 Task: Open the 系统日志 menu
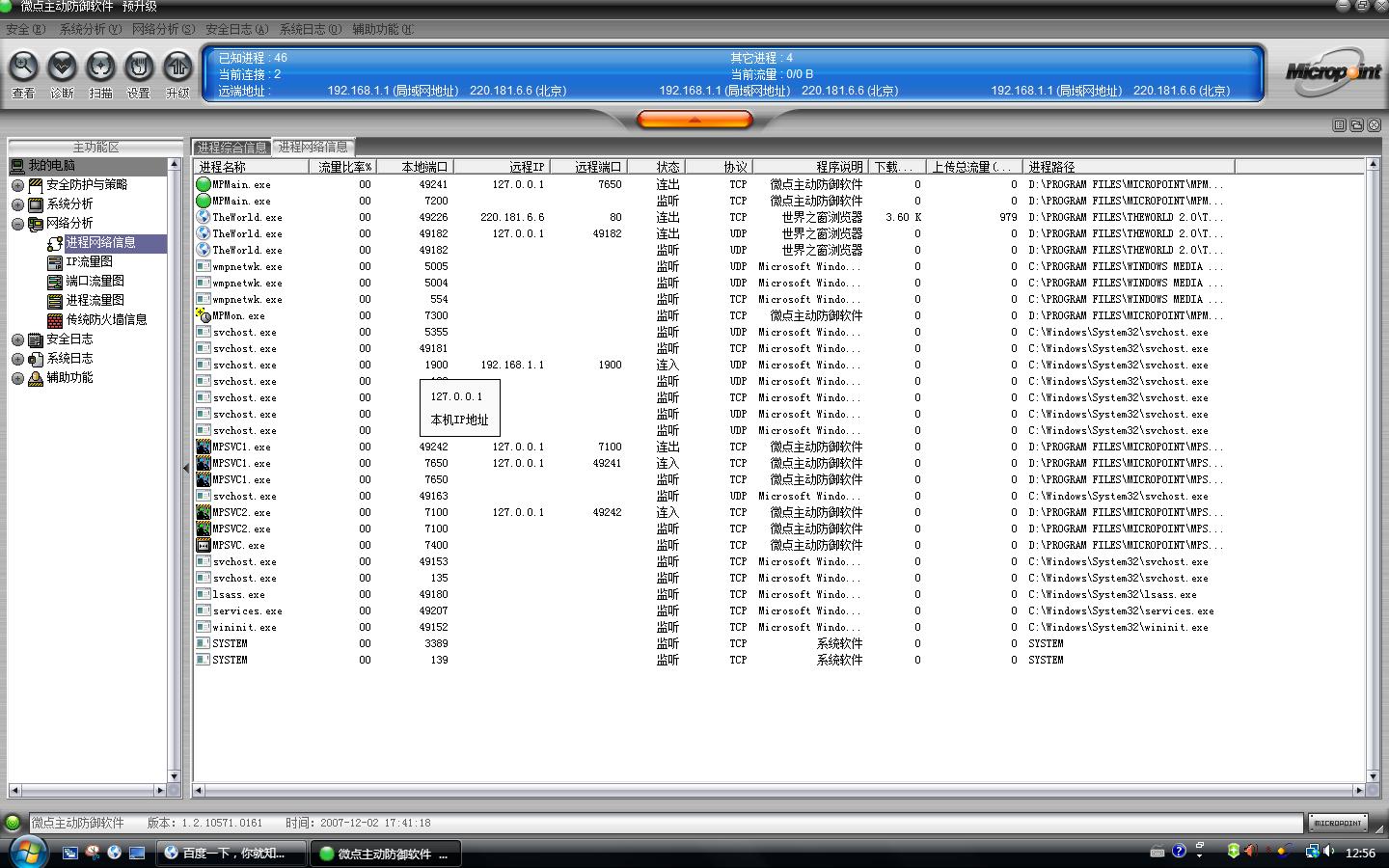point(311,29)
